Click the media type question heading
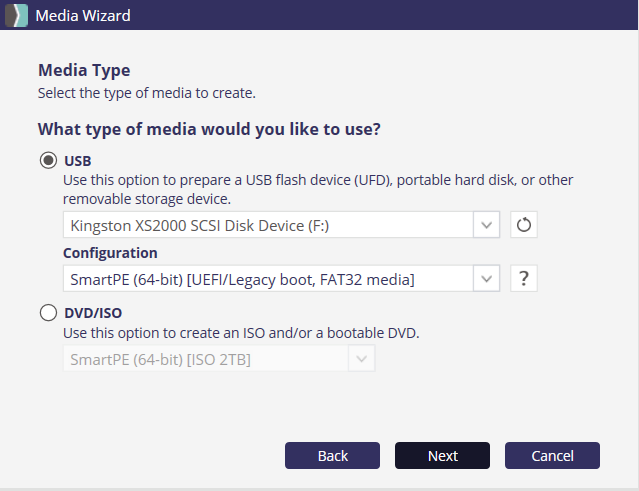The height and width of the screenshot is (491, 639). [210, 129]
